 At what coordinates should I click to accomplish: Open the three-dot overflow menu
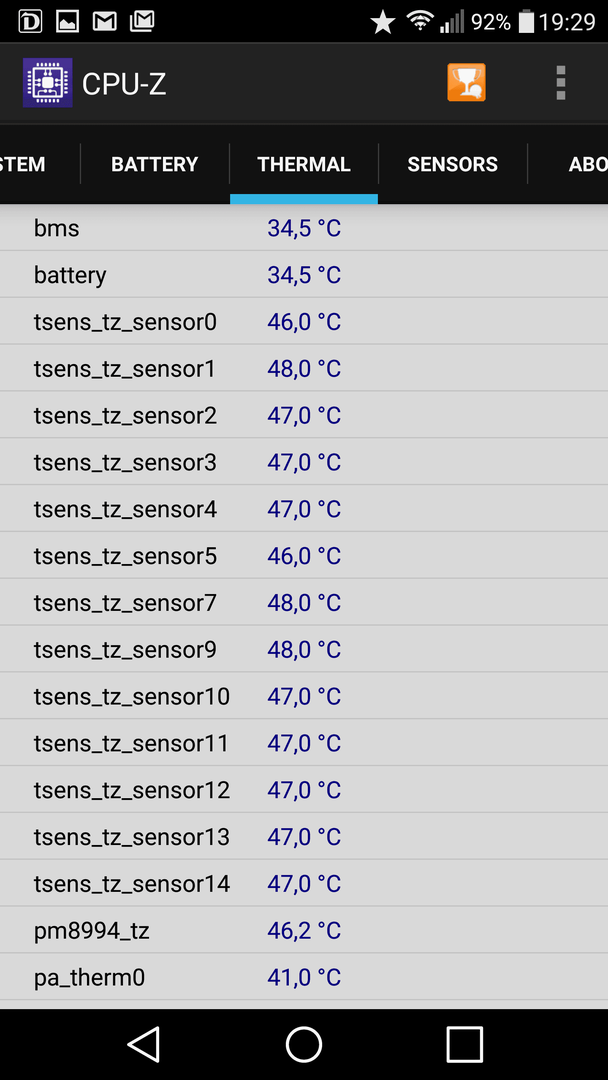tap(561, 83)
